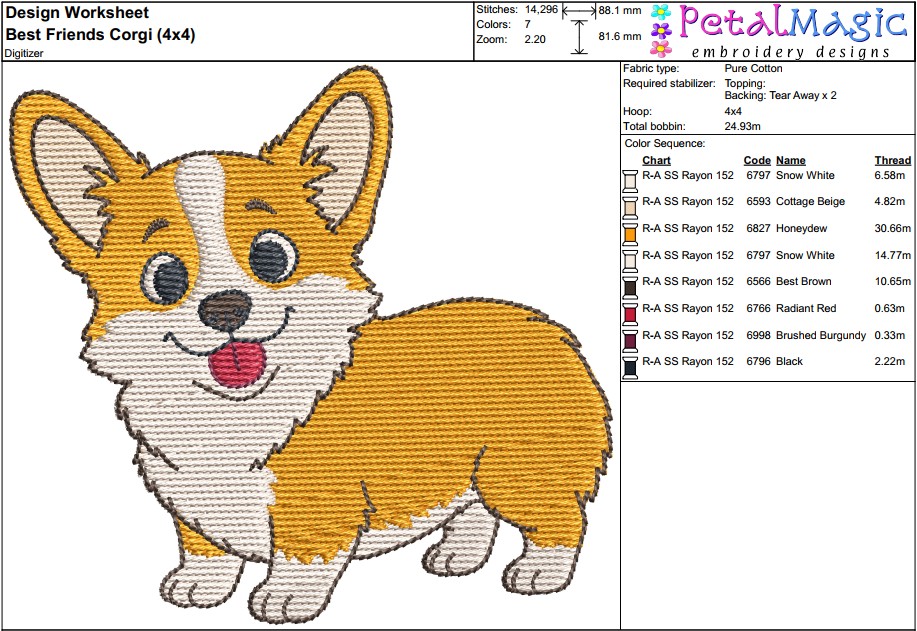
Task: Click the Brushed Burgundy thread spool icon
Action: point(630,340)
